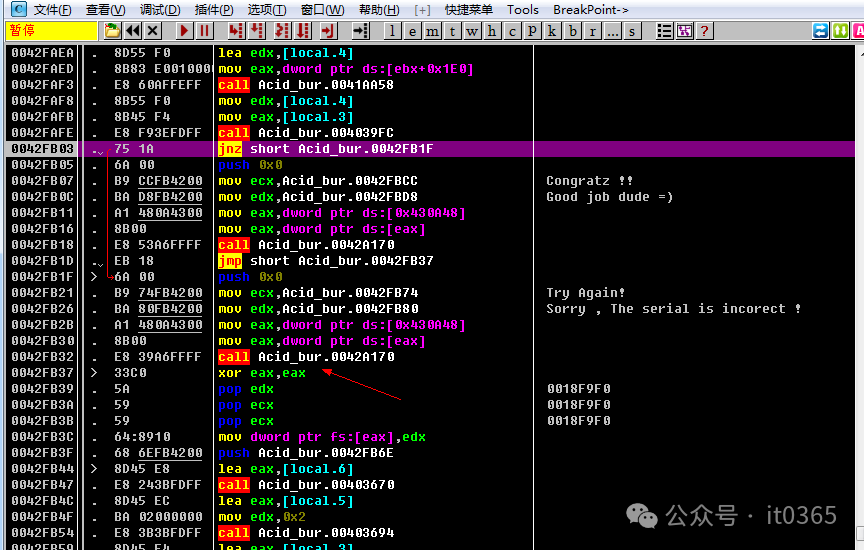864x550 pixels.
Task: Open the 插件(P) plugins menu
Action: coord(214,10)
